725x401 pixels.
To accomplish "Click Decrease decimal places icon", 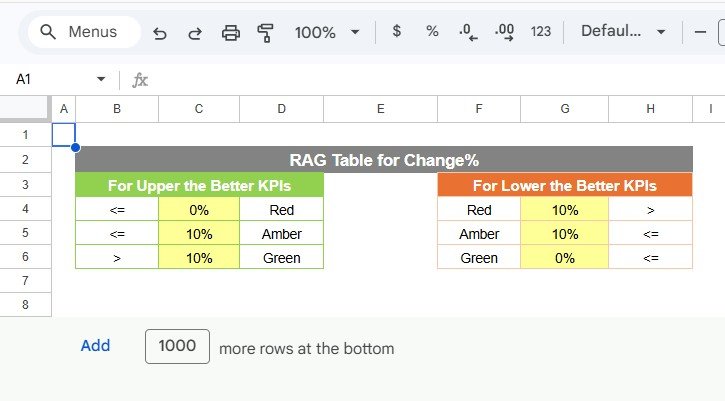I will [x=467, y=33].
